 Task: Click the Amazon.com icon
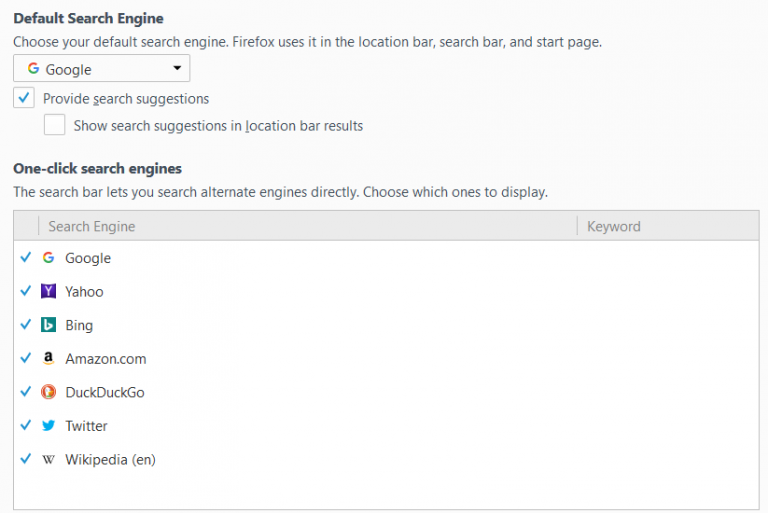click(48, 359)
